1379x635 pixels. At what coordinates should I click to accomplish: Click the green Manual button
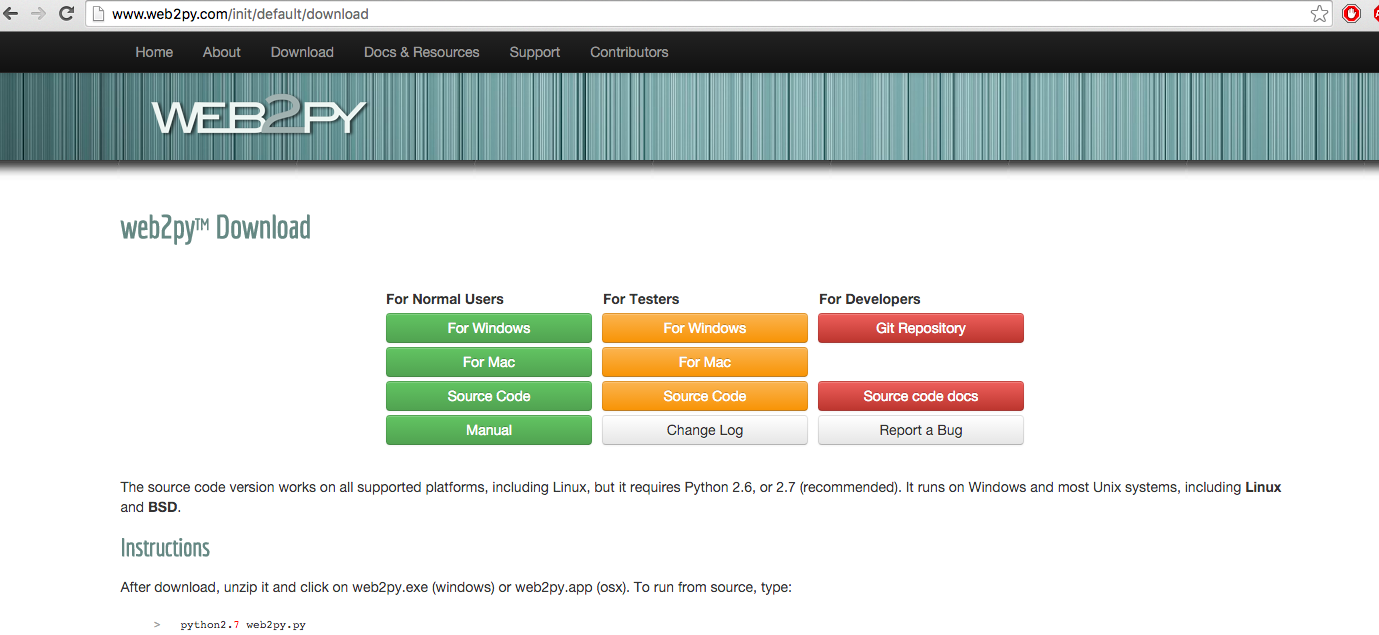tap(488, 430)
